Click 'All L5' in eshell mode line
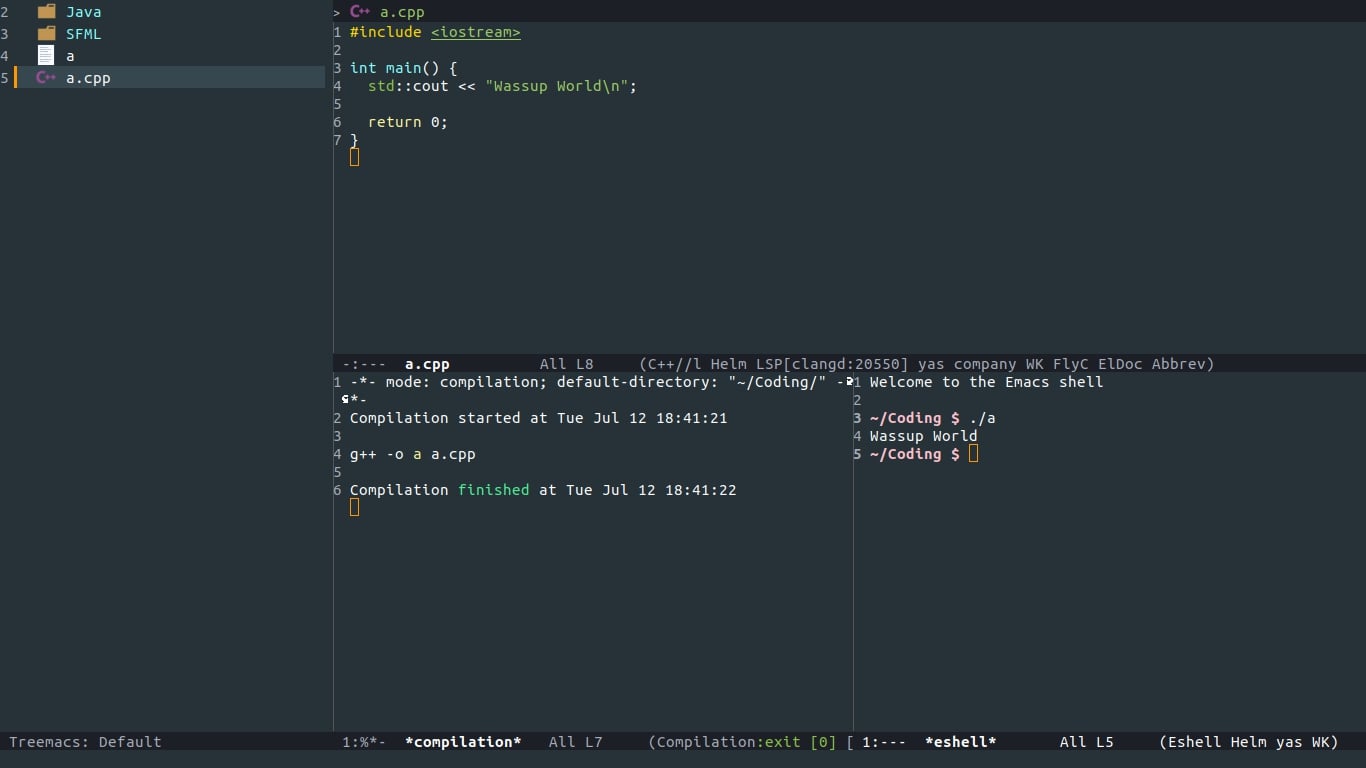This screenshot has width=1366, height=768. click(x=1086, y=742)
